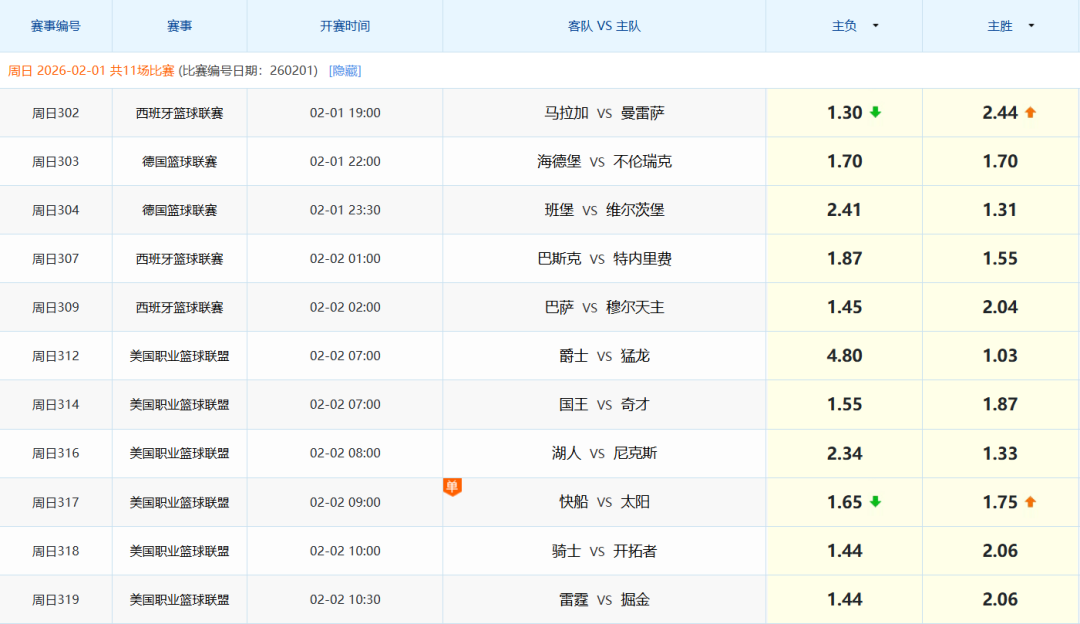The image size is (1080, 624).
Task: Click 湖人 VS 尼克斯 matchup text
Action: tap(604, 453)
